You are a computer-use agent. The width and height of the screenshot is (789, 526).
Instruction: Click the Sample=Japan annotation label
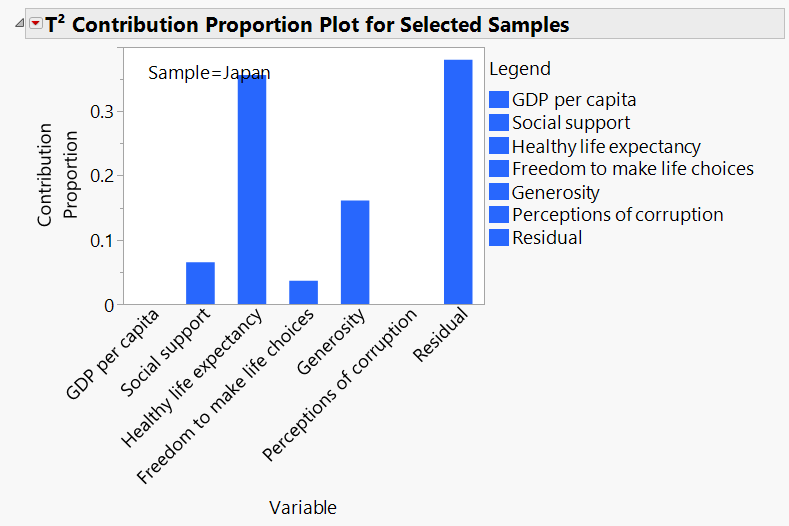(209, 73)
